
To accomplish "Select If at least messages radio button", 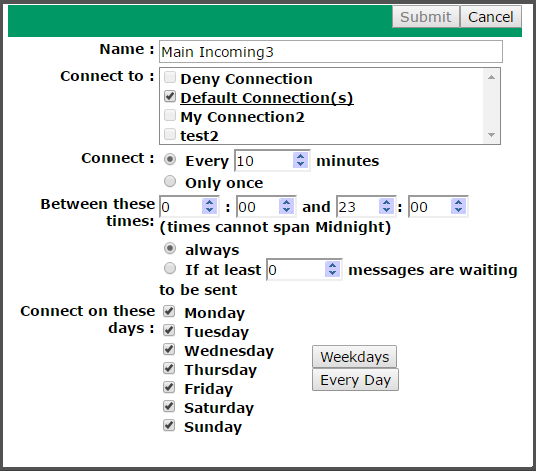I will [x=170, y=268].
